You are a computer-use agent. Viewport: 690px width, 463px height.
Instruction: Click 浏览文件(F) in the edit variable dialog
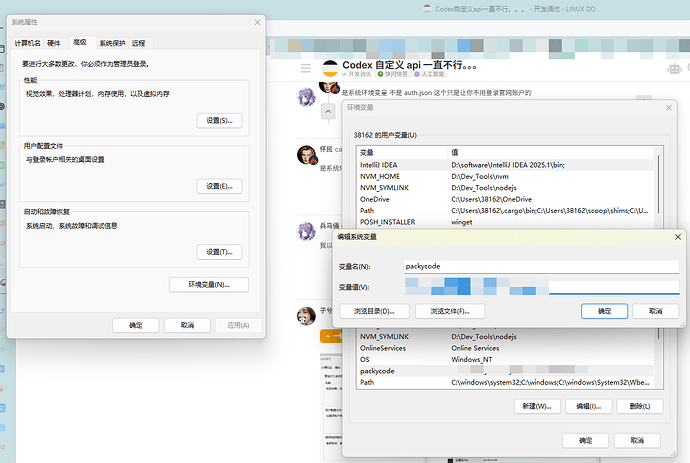point(450,311)
